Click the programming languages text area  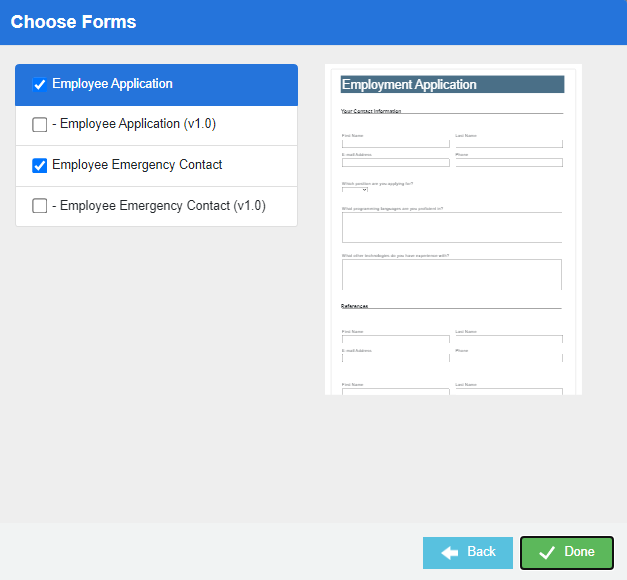(x=452, y=227)
